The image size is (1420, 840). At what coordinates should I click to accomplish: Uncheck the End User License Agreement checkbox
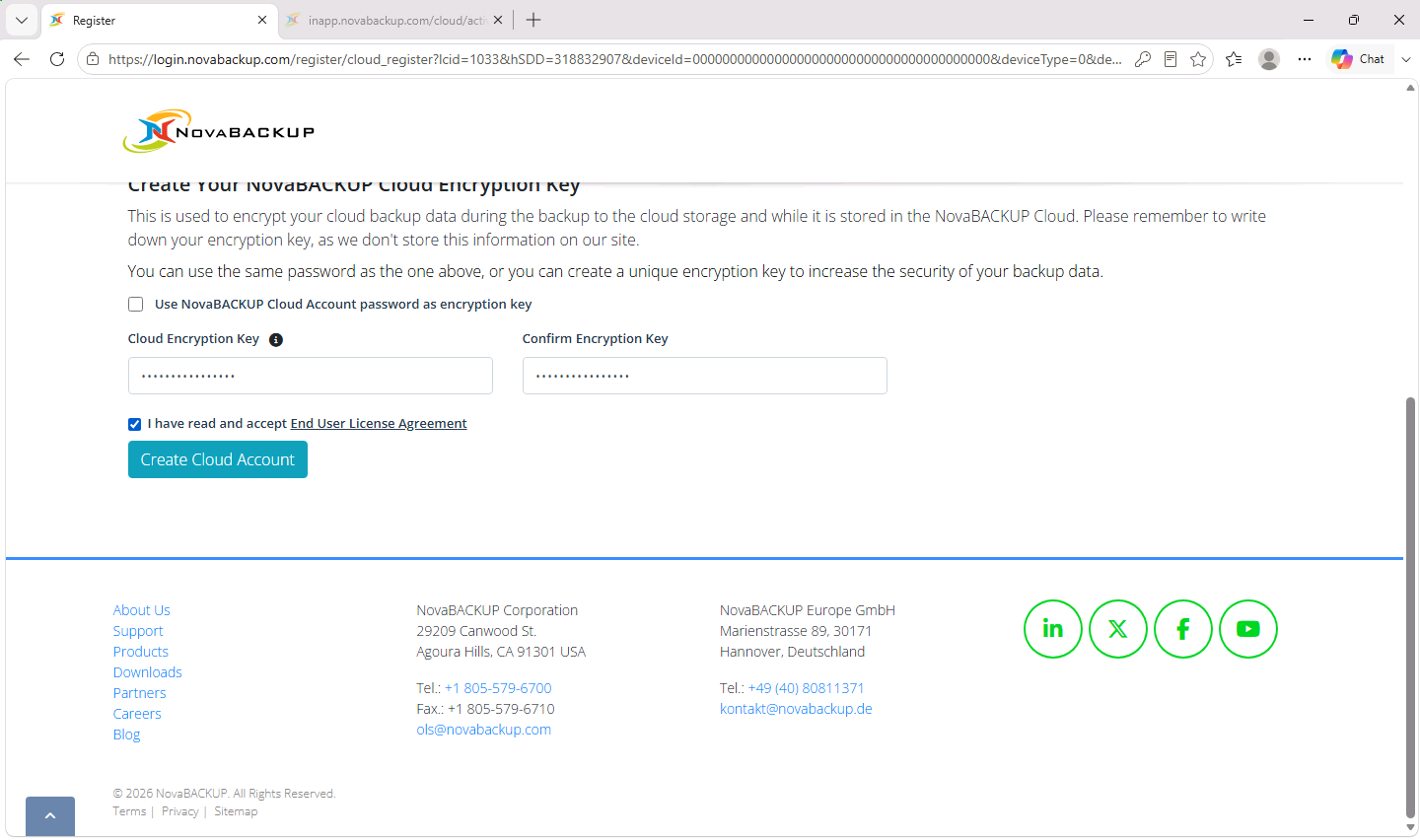[134, 424]
